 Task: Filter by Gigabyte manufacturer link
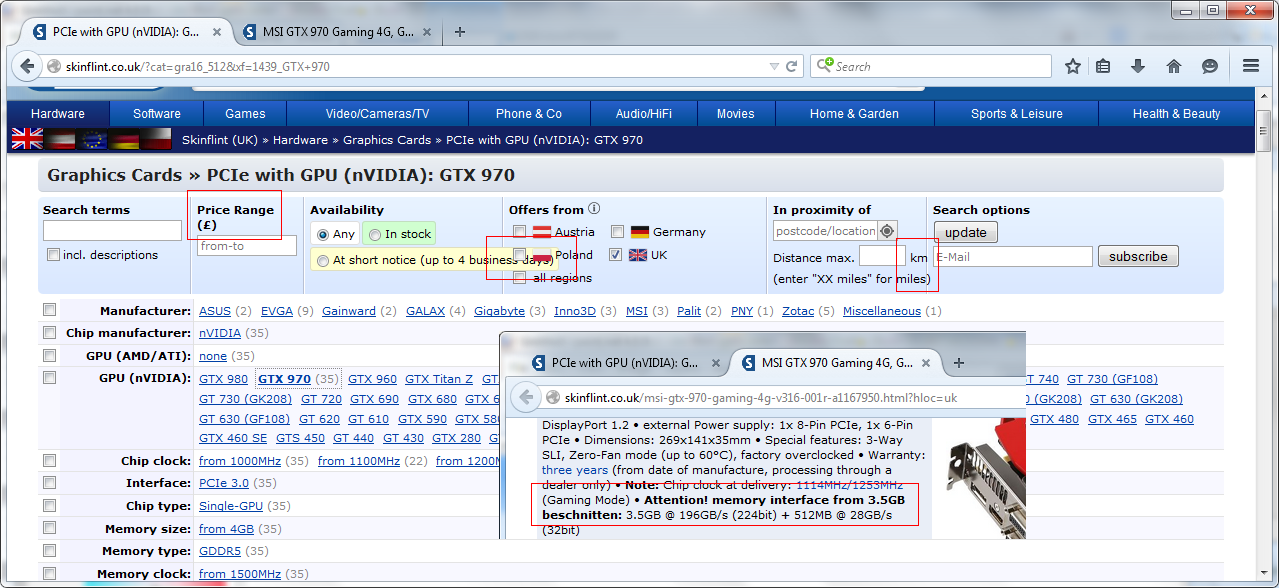click(500, 311)
